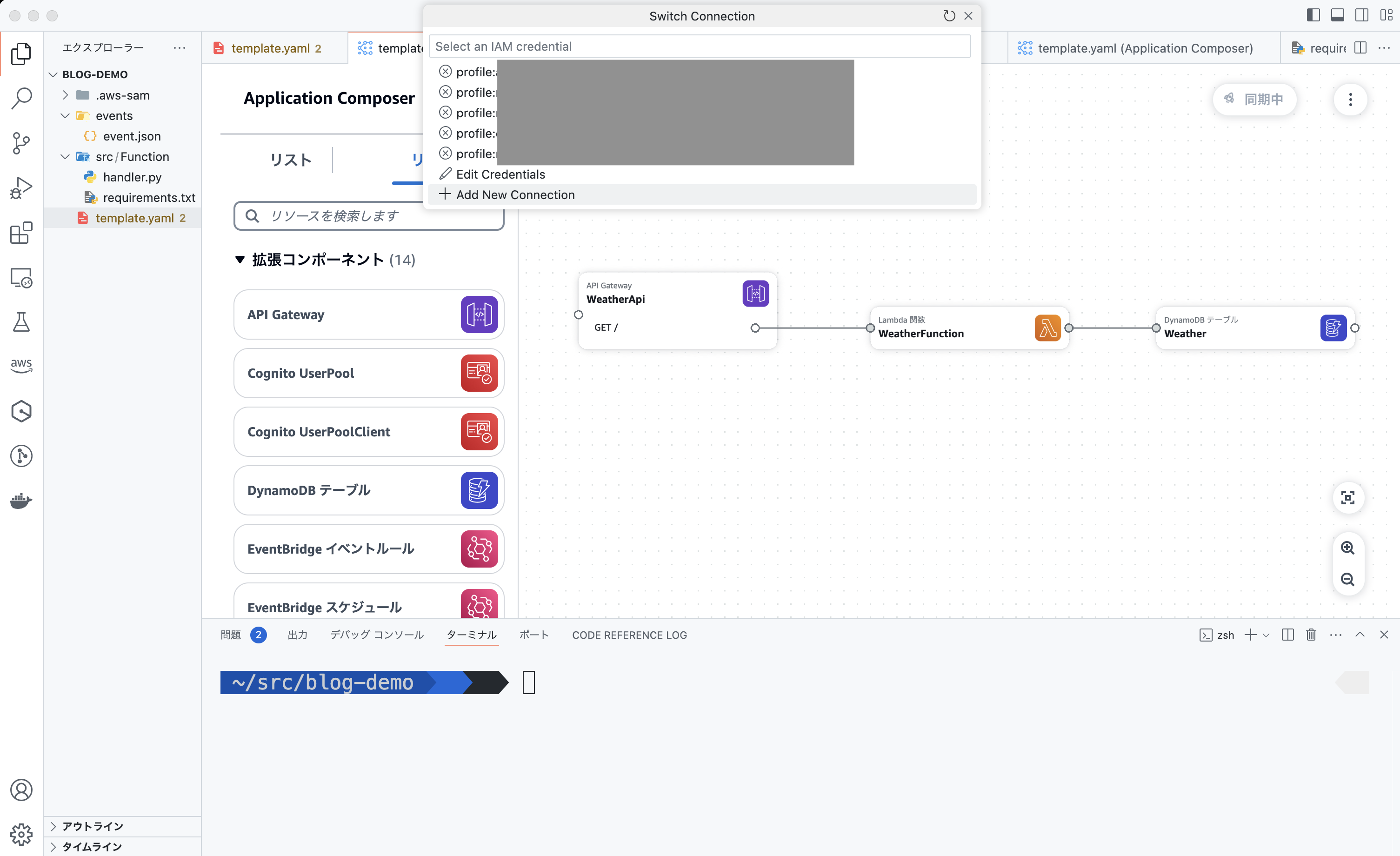Image resolution: width=1400 pixels, height=856 pixels.
Task: Open the Extensions view
Action: [21, 234]
